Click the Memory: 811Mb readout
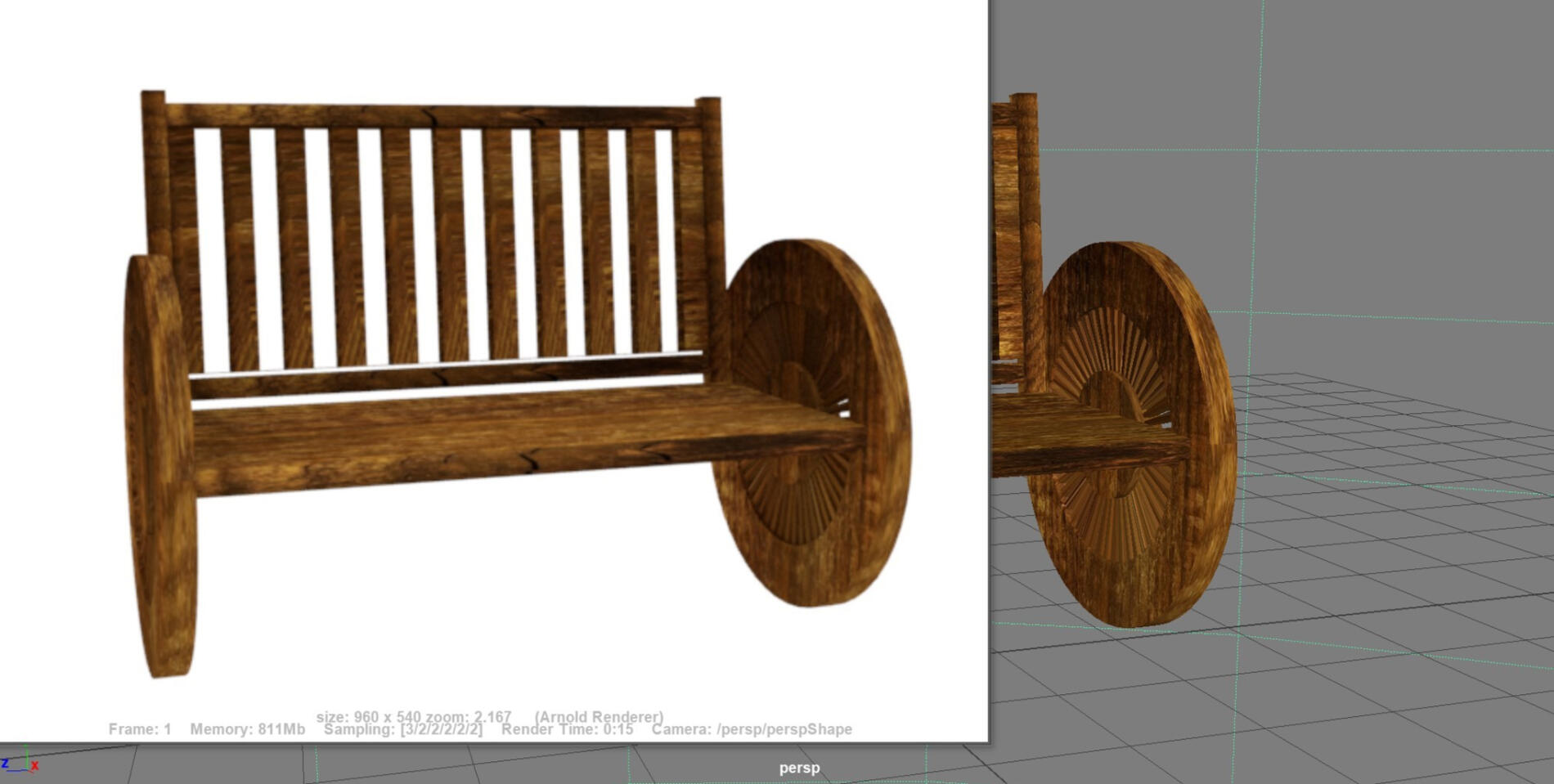The image size is (1554, 784). 247,729
